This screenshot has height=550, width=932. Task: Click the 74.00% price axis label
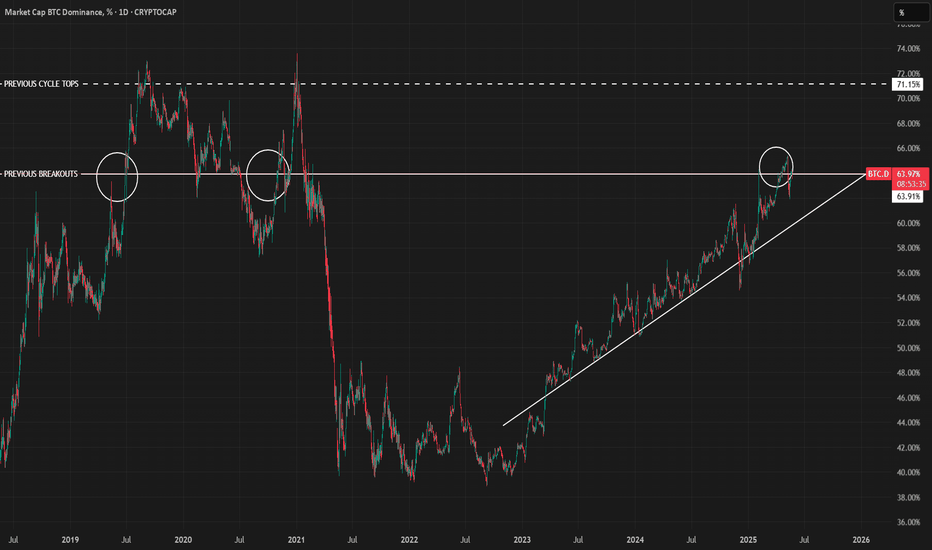(908, 49)
